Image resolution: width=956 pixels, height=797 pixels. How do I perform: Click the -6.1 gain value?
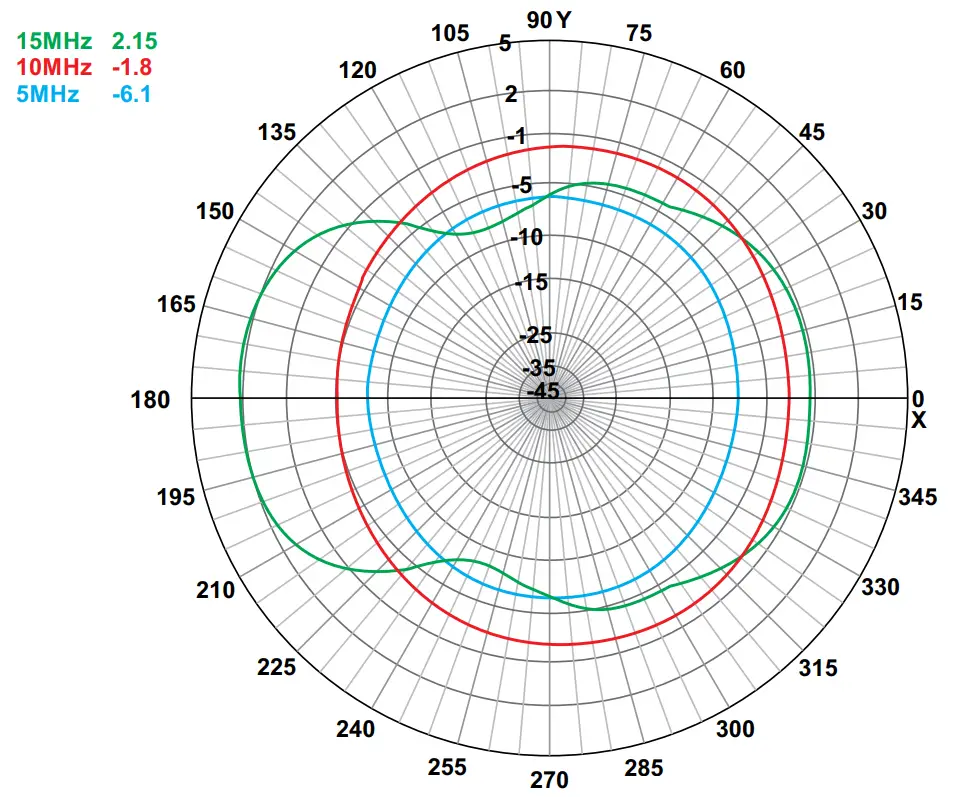point(132,94)
